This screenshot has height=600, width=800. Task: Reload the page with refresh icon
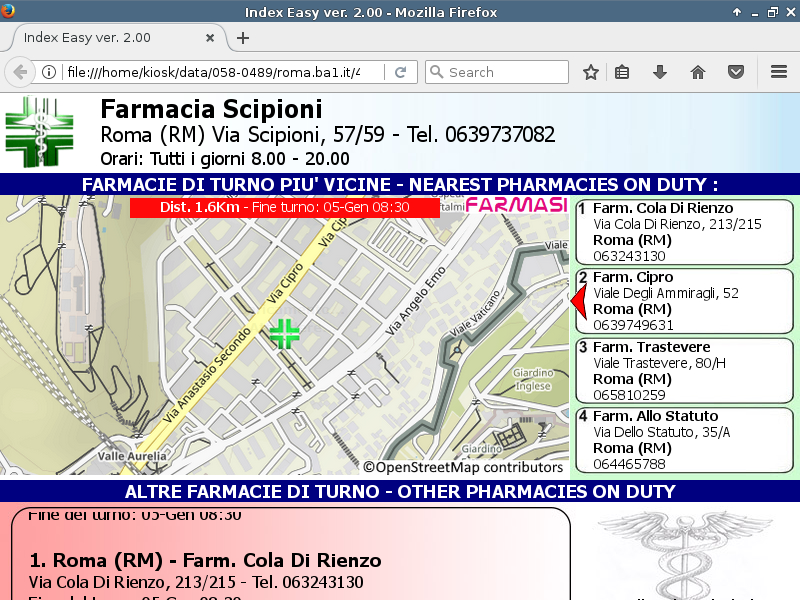pos(400,72)
